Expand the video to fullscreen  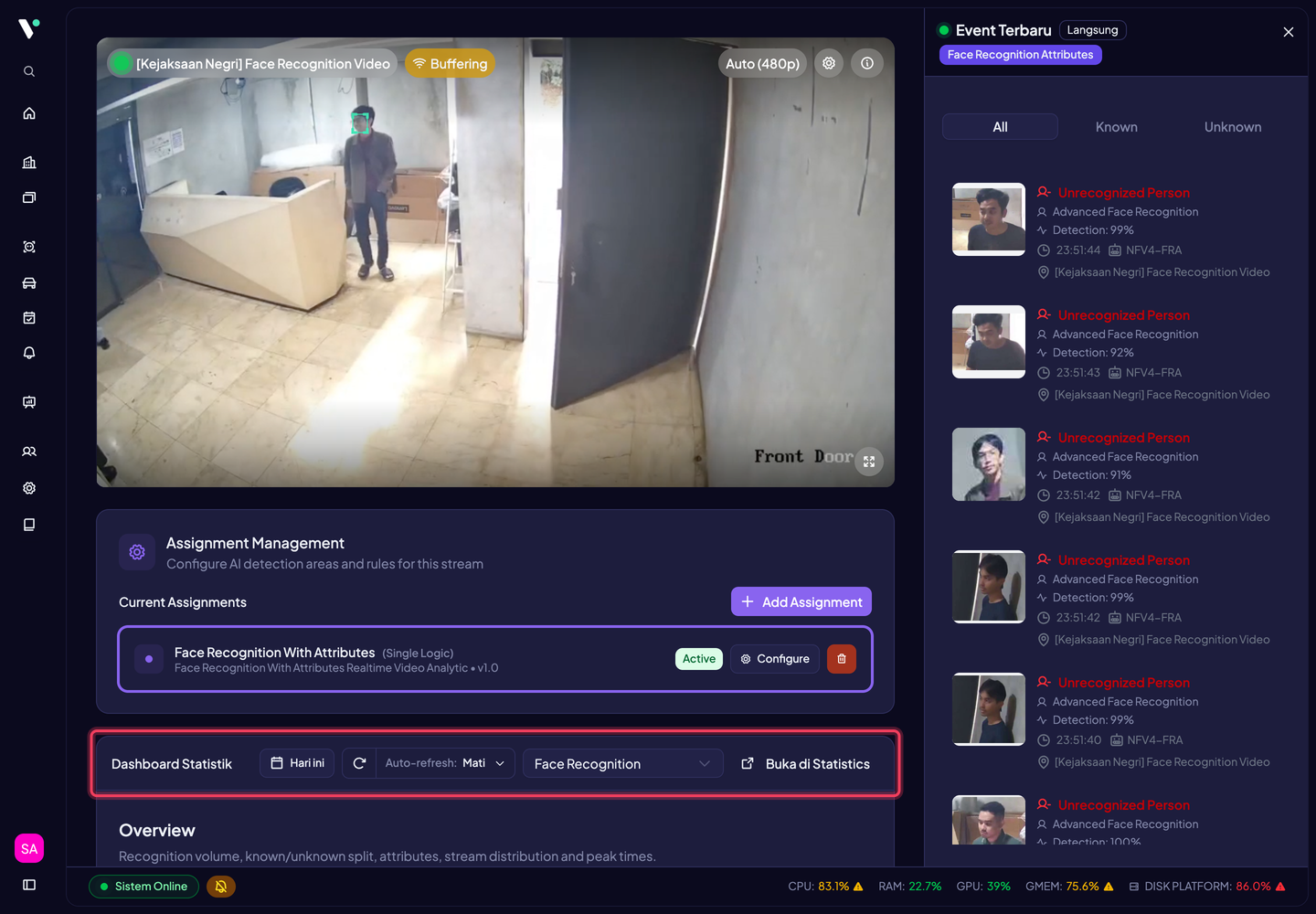tap(869, 462)
